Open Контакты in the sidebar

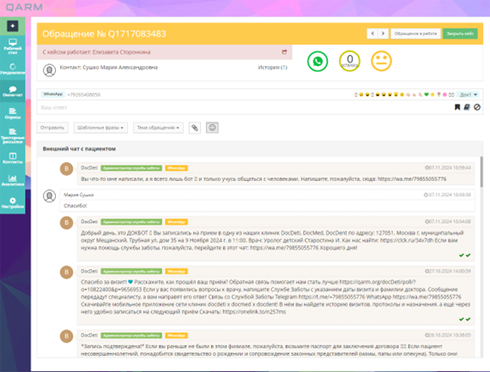(12, 158)
